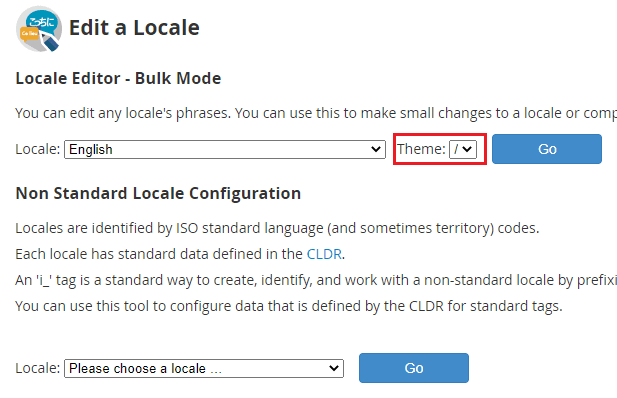
Task: Click Go beside 'Please choose a locale'
Action: coord(414,368)
